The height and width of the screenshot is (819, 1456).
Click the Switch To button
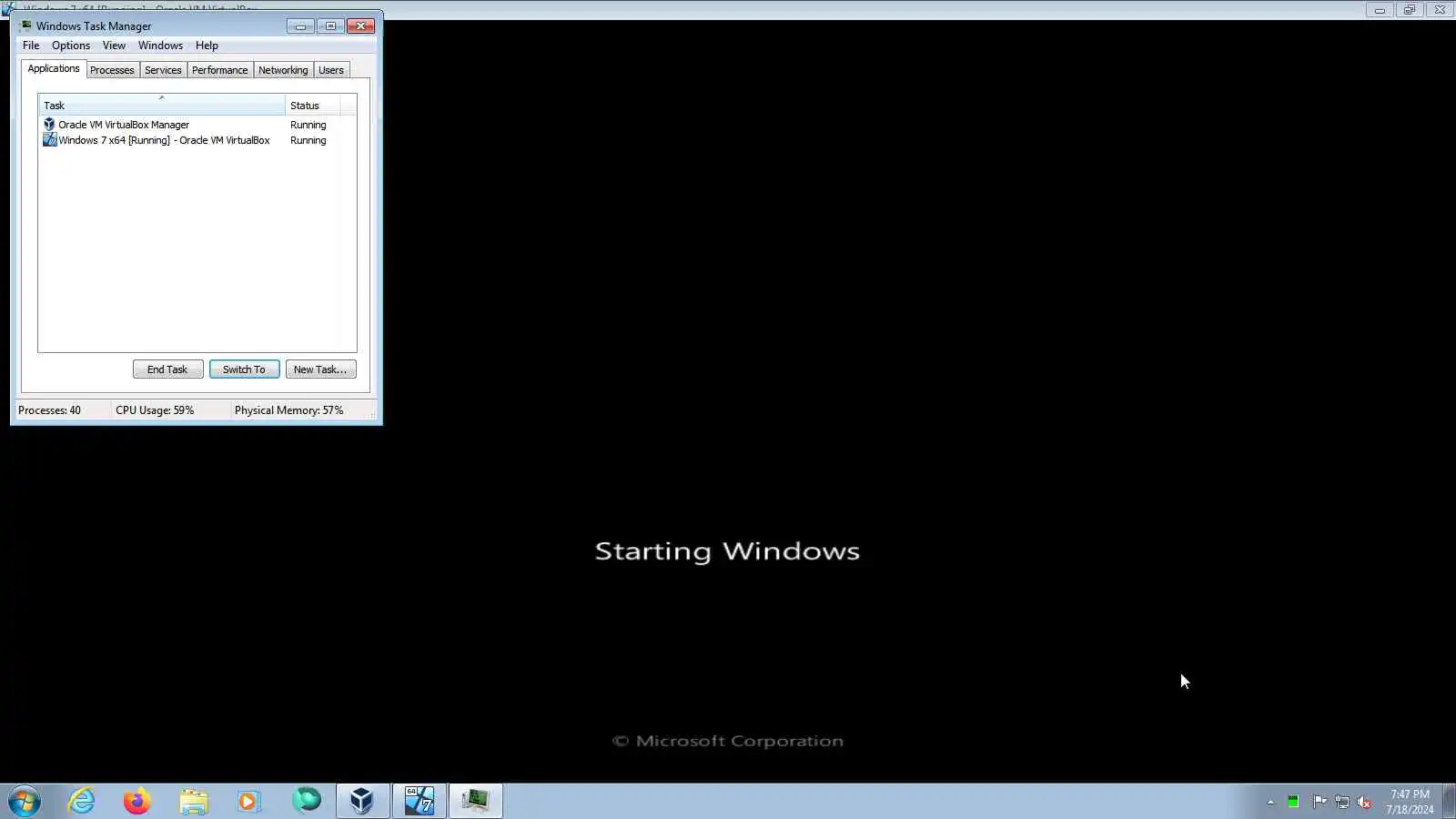click(244, 369)
